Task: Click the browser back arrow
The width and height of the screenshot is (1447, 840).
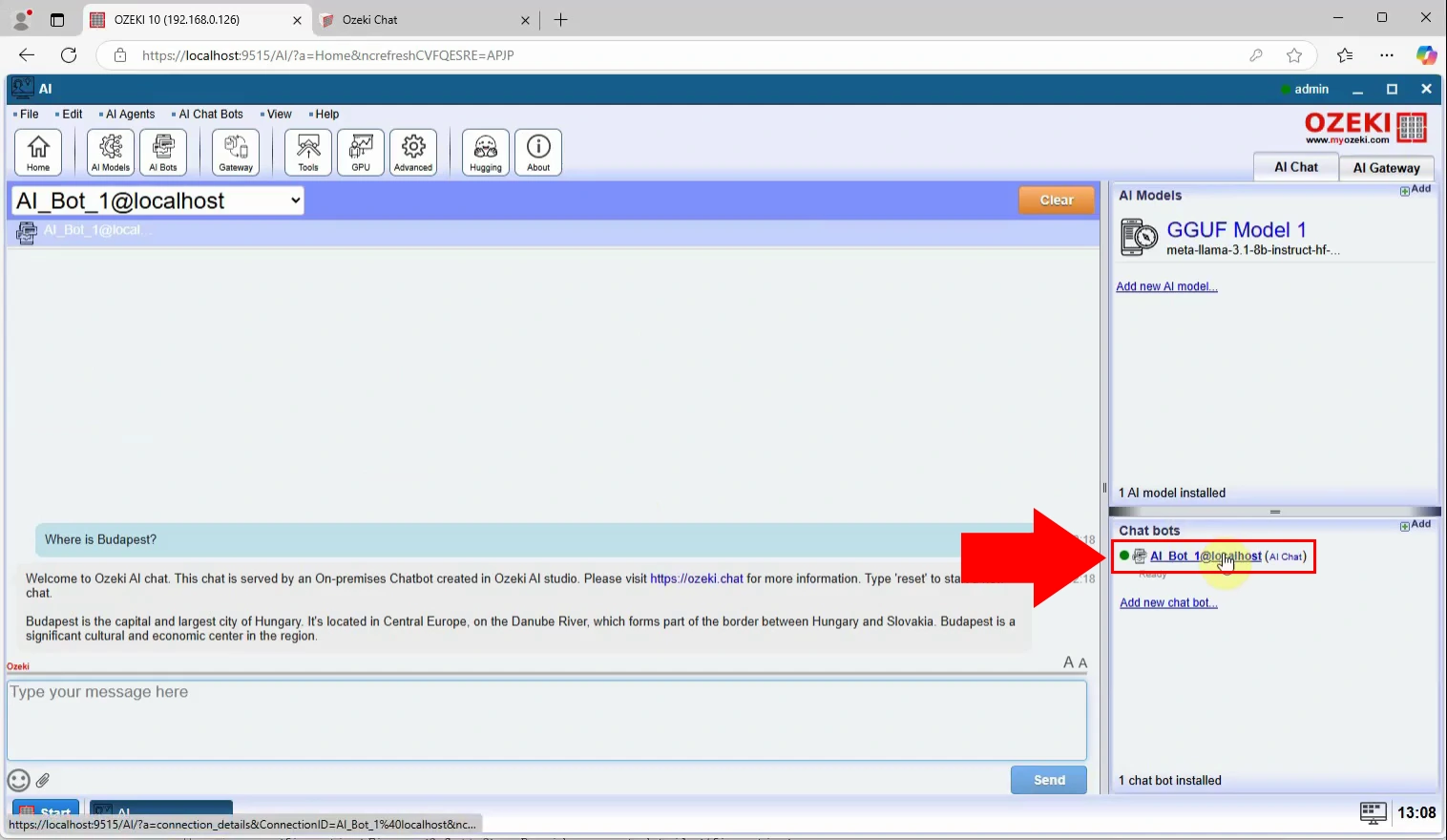Action: [27, 55]
